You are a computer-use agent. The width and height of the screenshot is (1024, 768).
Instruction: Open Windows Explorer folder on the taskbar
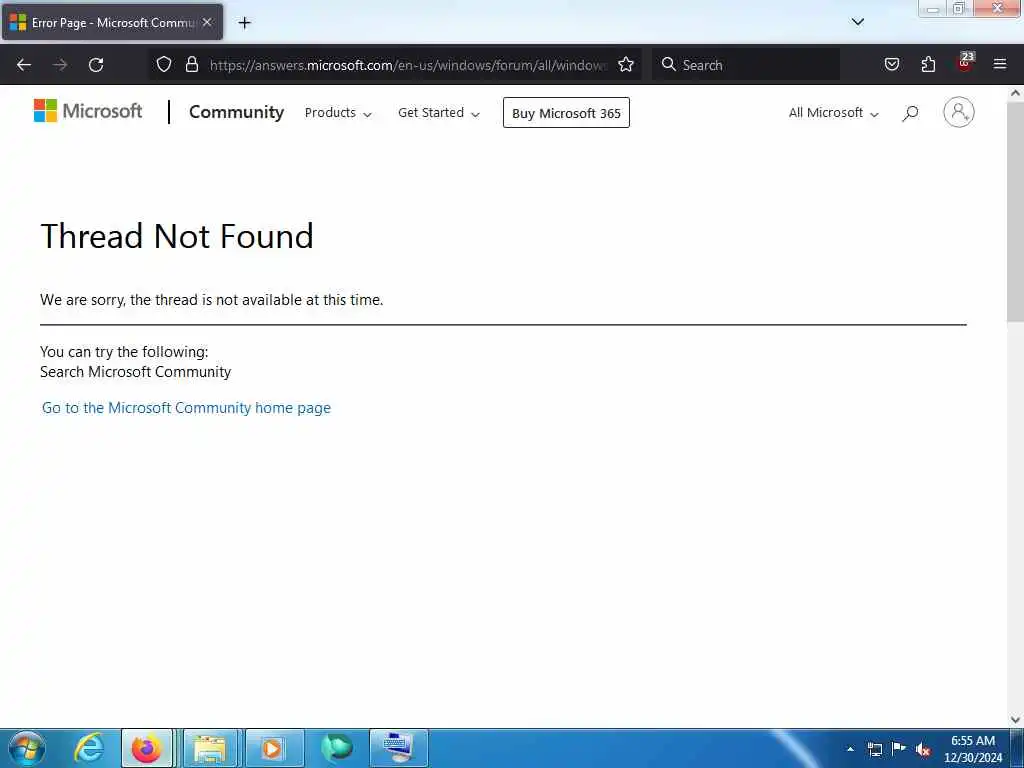(210, 748)
